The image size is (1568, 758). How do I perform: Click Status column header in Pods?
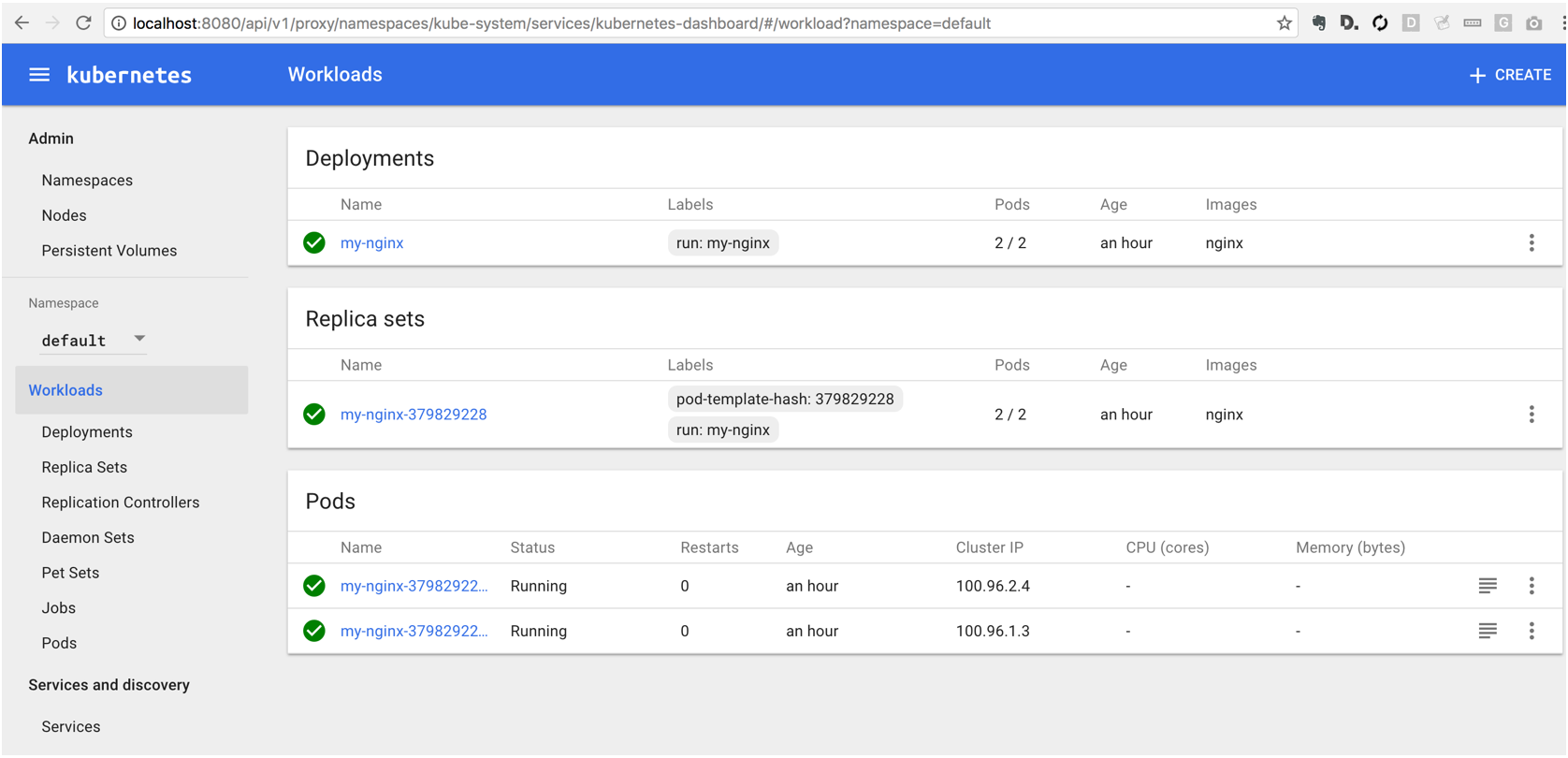pos(532,548)
